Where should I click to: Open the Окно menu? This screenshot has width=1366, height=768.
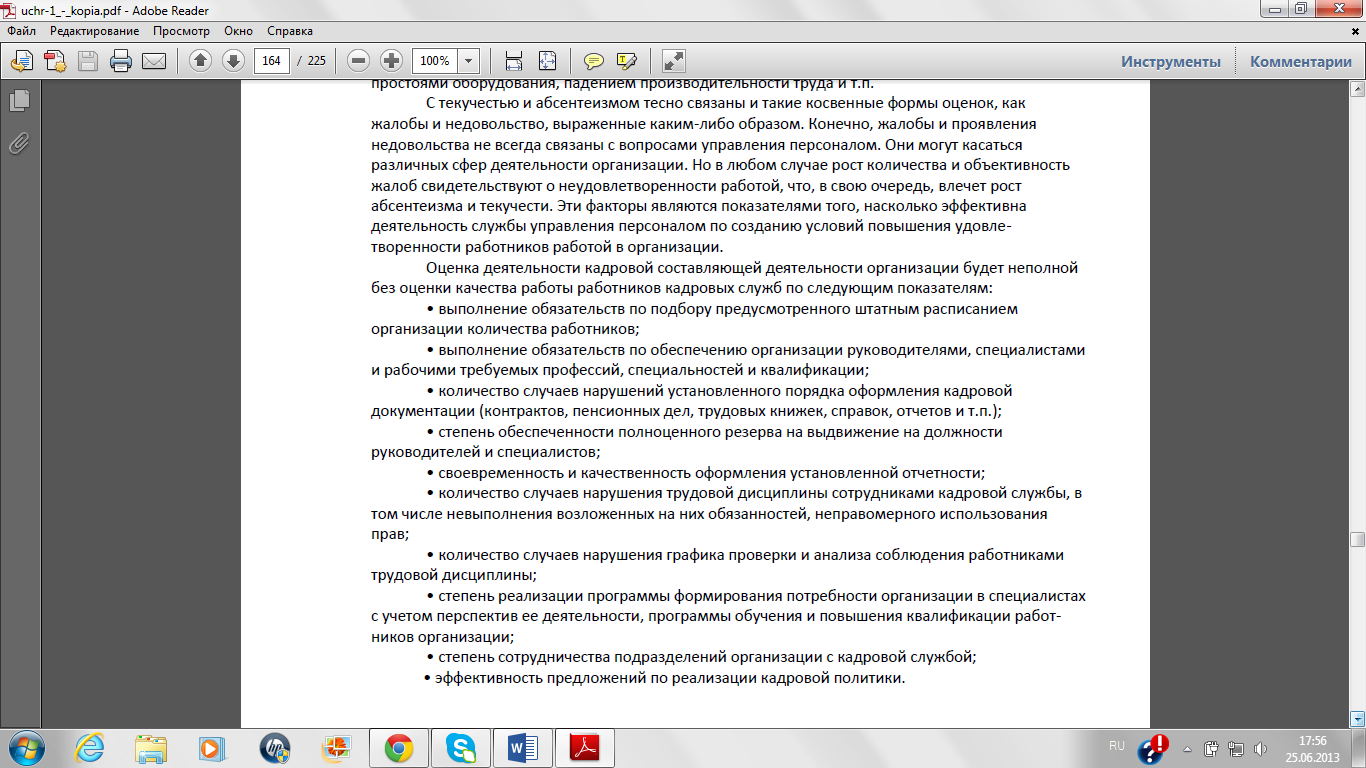pos(239,32)
